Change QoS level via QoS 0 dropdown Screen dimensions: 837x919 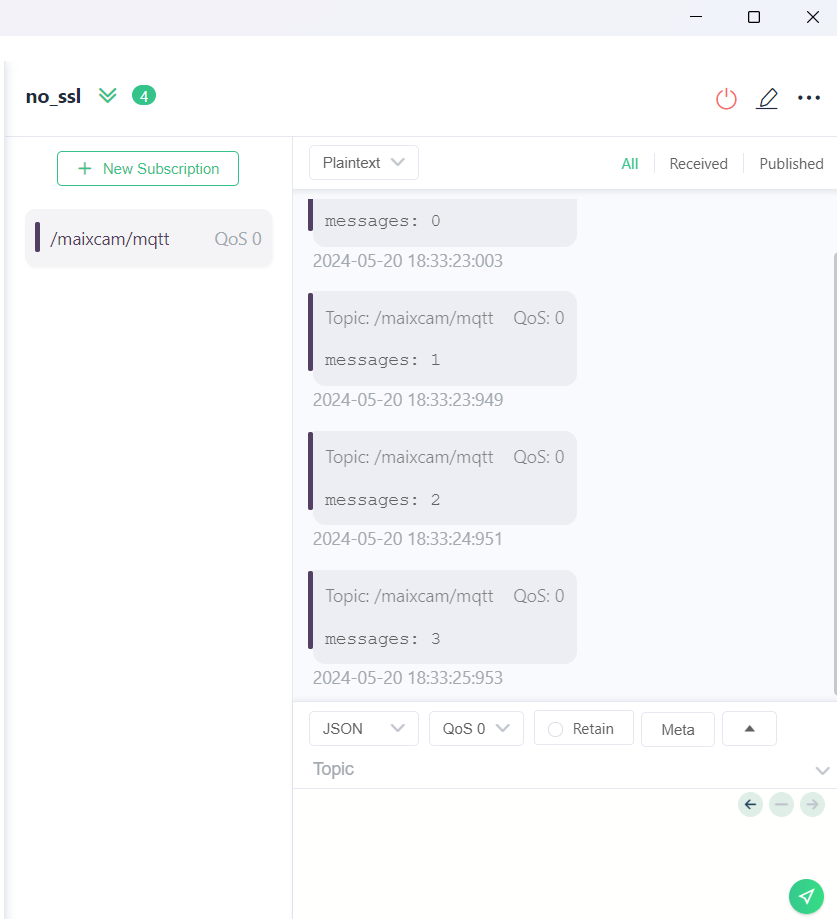pos(476,728)
